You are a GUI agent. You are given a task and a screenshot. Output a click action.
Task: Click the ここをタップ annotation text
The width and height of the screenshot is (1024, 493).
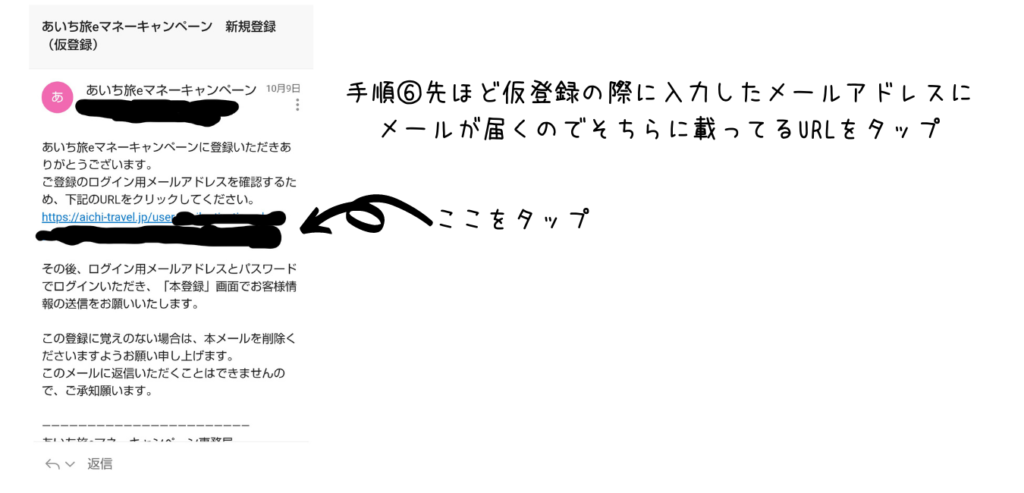(x=515, y=218)
